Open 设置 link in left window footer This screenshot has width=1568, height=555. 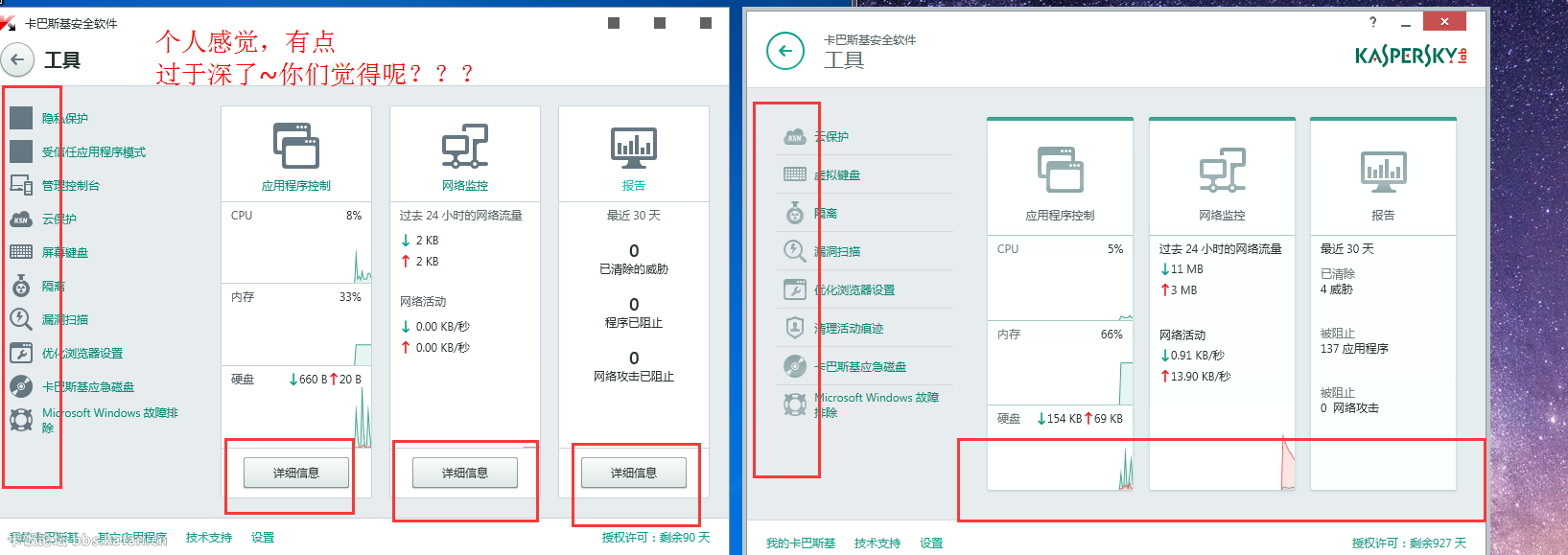tap(263, 538)
